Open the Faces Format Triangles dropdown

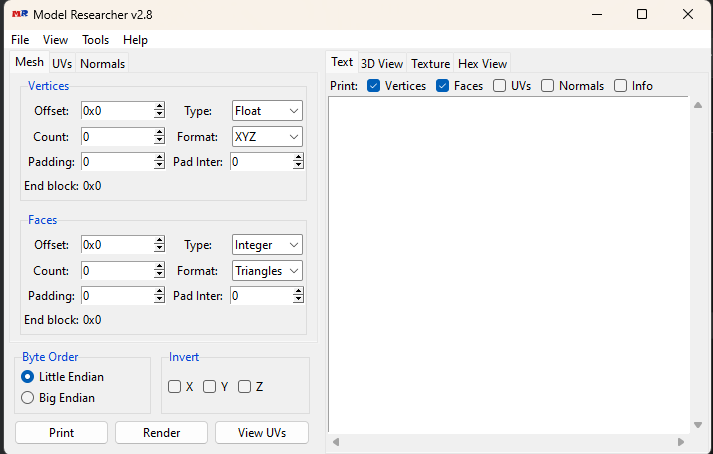pos(267,271)
